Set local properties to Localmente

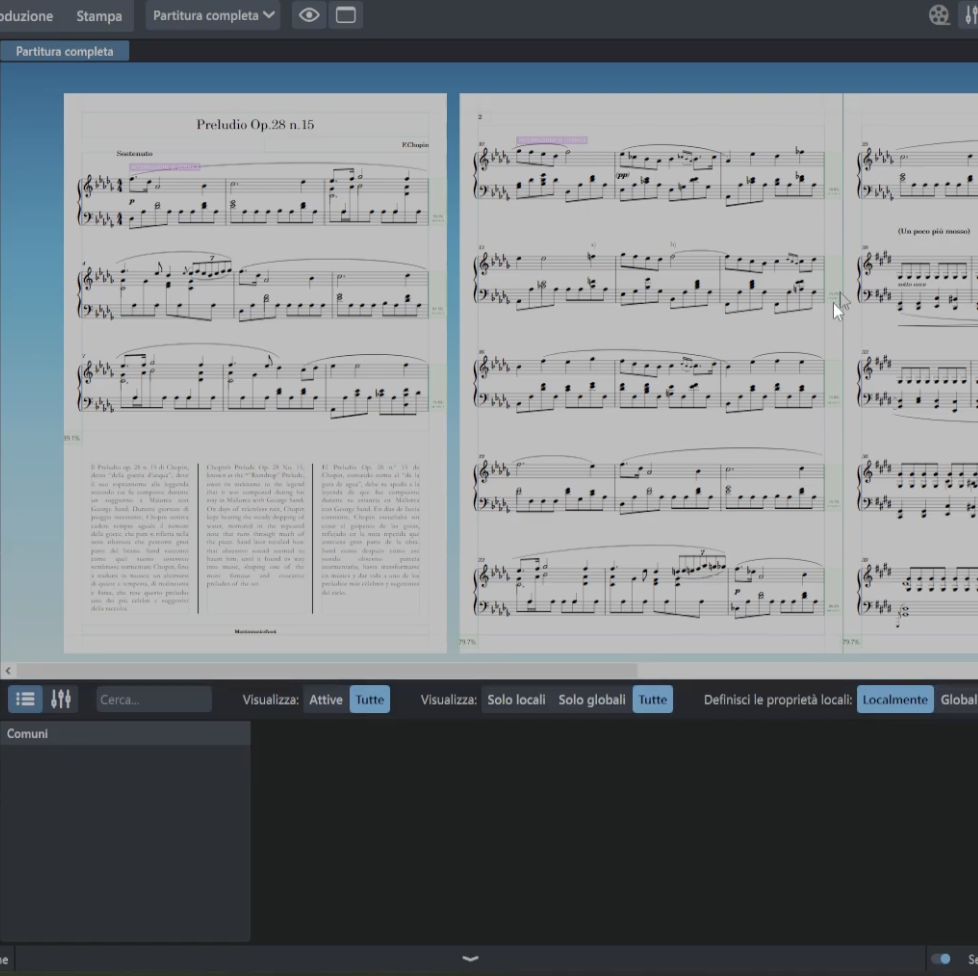point(894,700)
